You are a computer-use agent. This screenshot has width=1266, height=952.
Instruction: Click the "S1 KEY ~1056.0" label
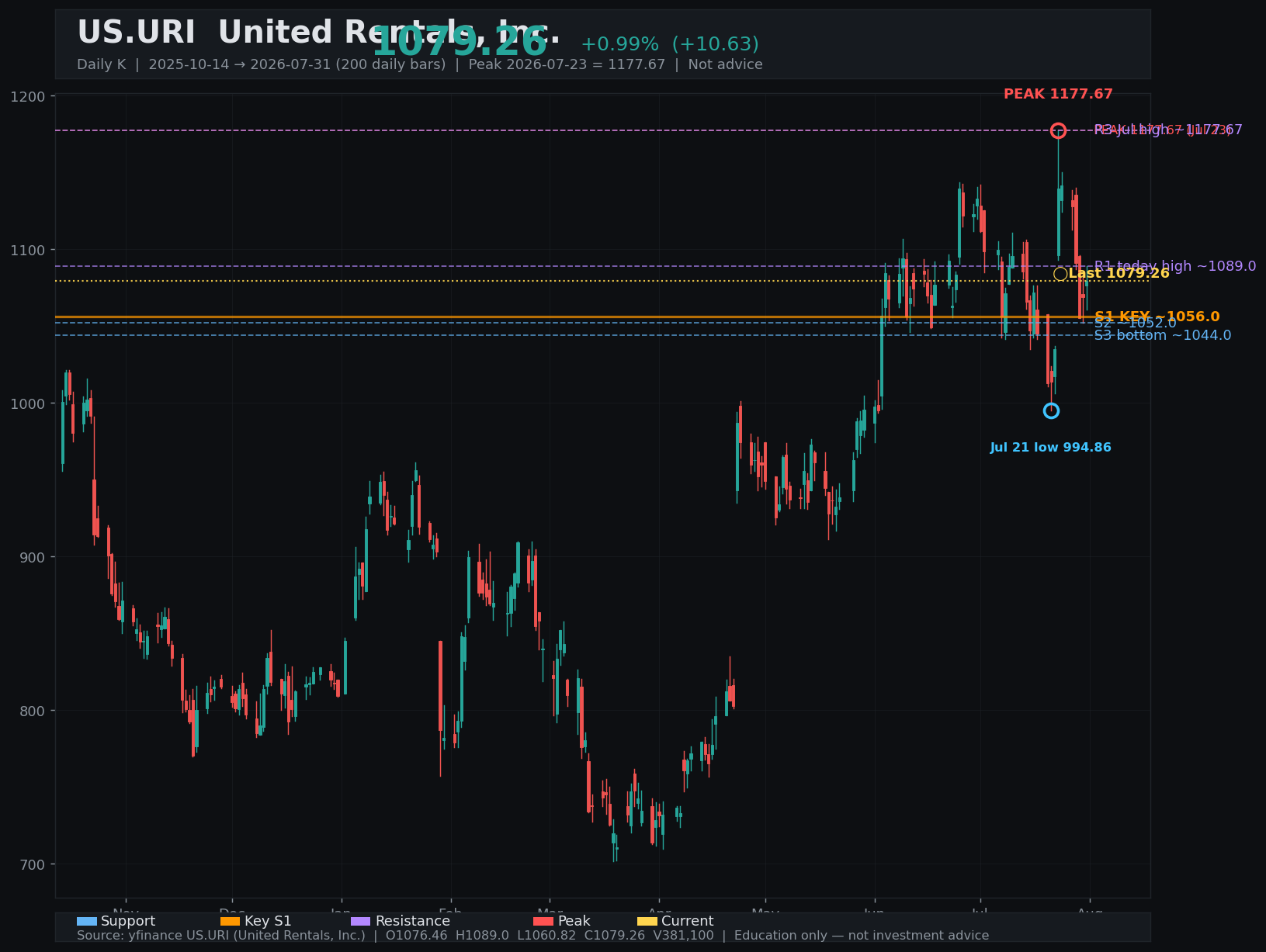point(1157,317)
